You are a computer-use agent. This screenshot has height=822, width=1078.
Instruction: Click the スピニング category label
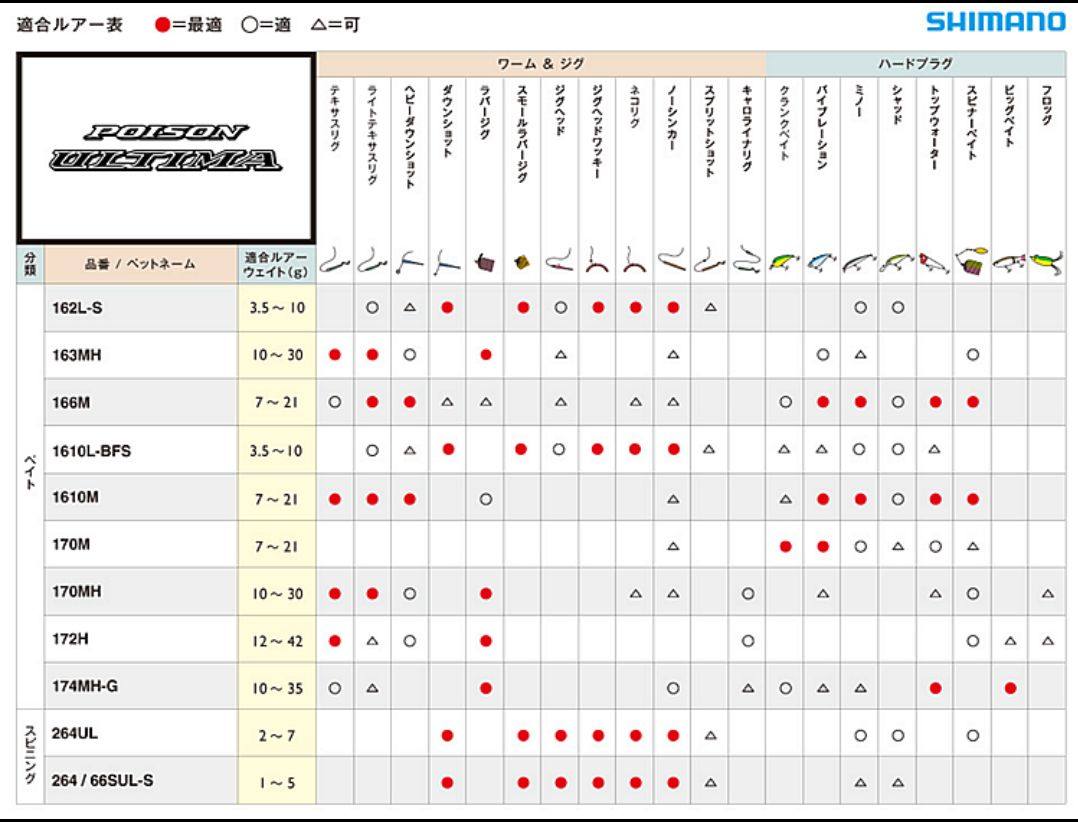tap(30, 754)
